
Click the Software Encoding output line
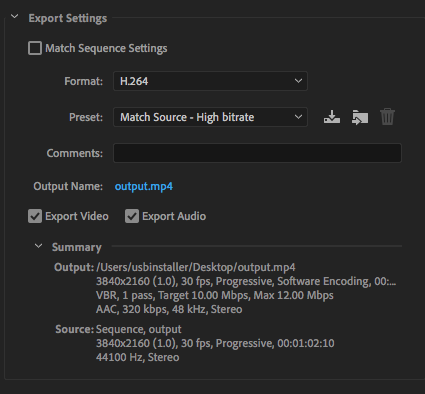click(246, 281)
